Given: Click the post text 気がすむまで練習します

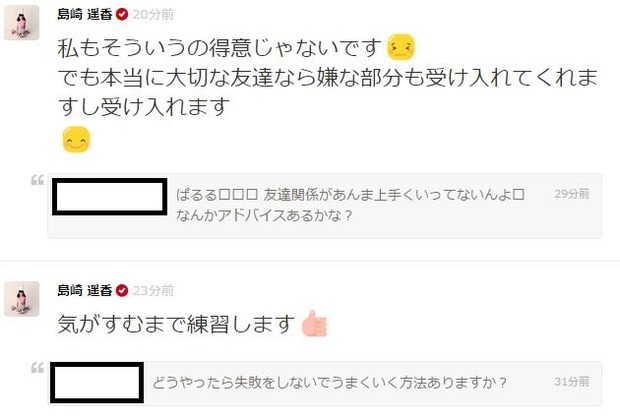Looking at the screenshot, I should tap(176, 324).
